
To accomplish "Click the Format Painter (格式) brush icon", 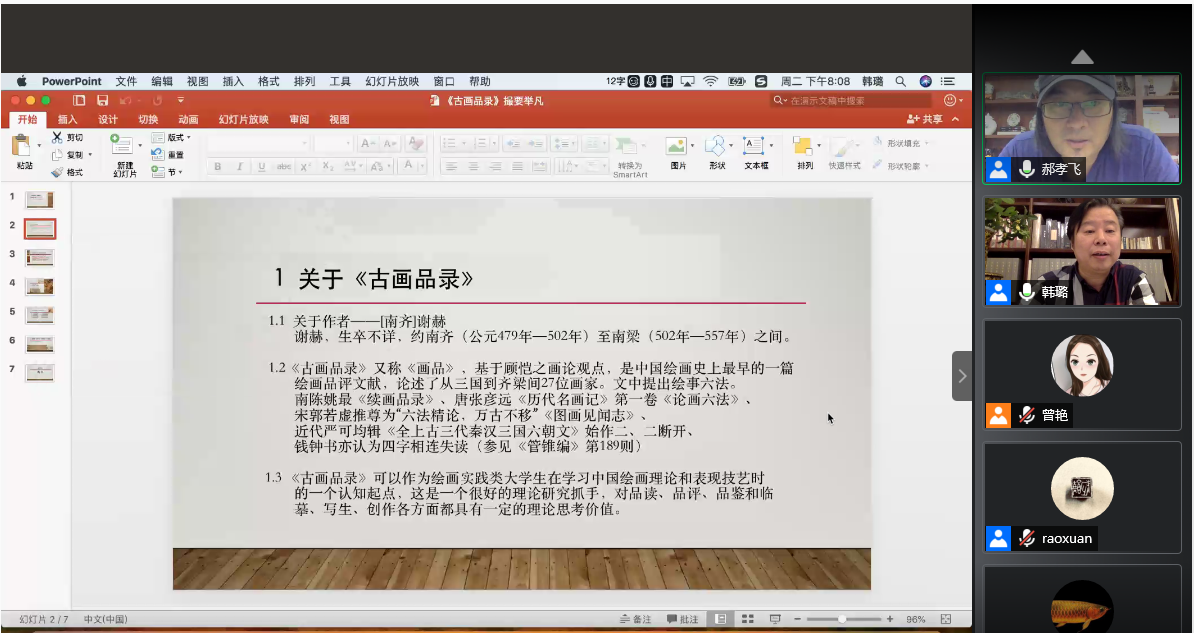I will click(57, 172).
